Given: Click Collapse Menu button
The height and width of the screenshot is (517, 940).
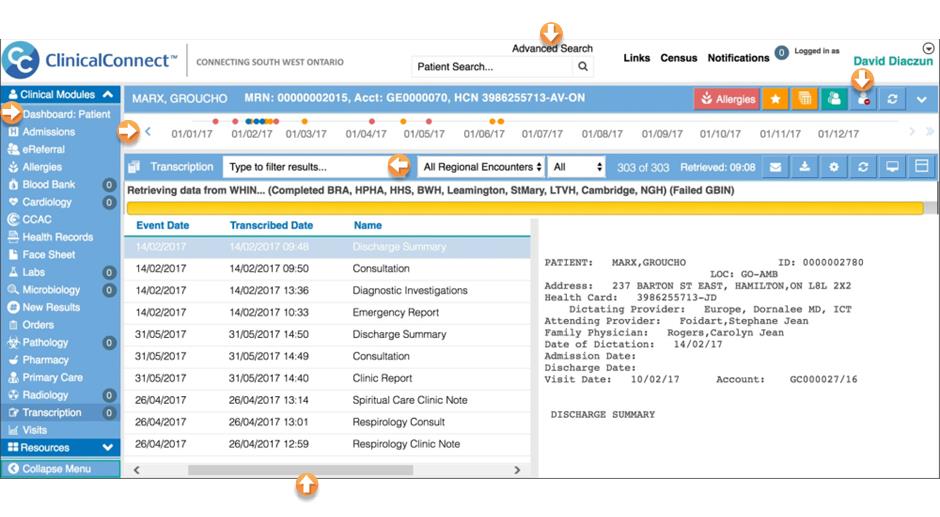Looking at the screenshot, I should pyautogui.click(x=60, y=468).
